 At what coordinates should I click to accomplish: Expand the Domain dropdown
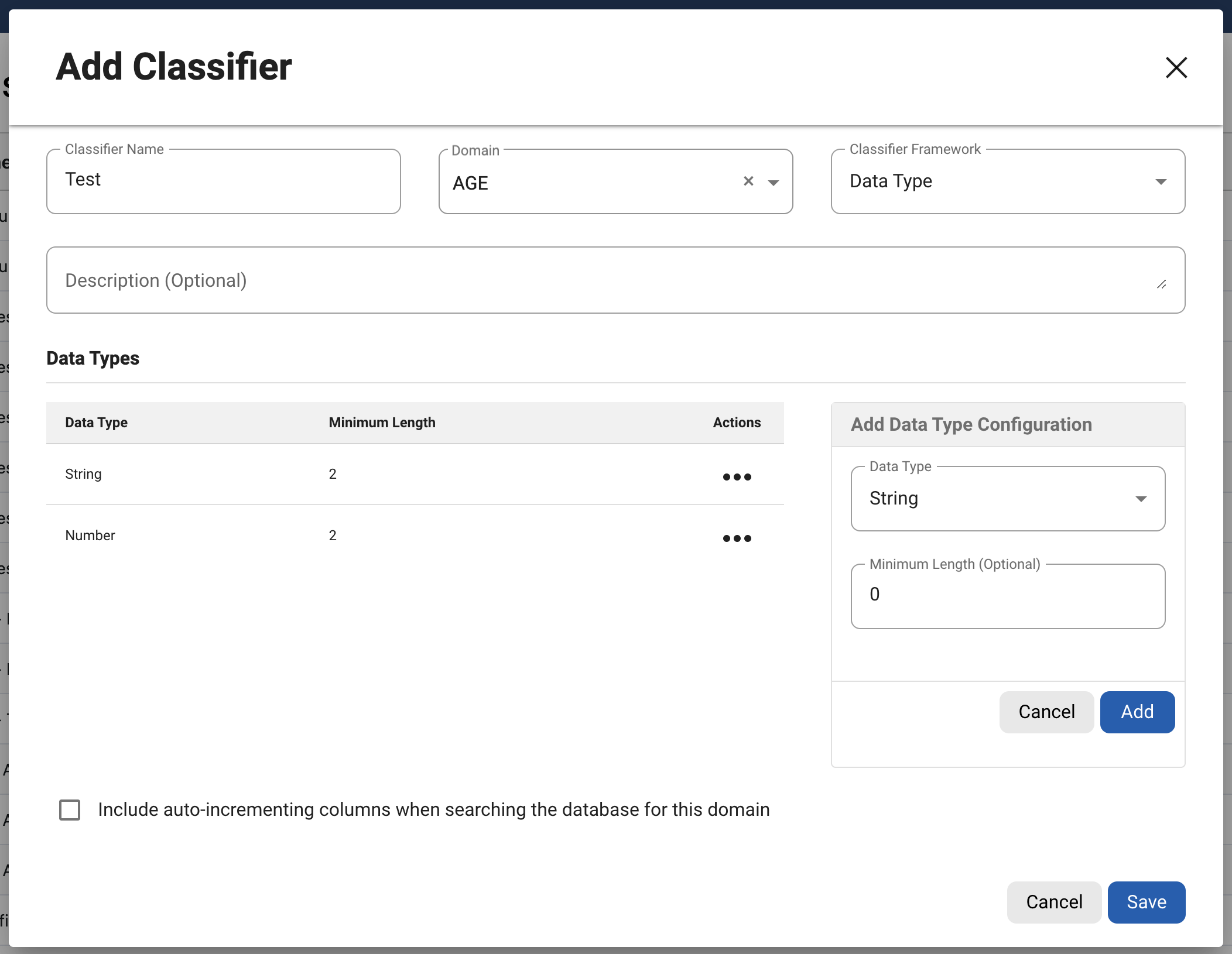tap(774, 183)
